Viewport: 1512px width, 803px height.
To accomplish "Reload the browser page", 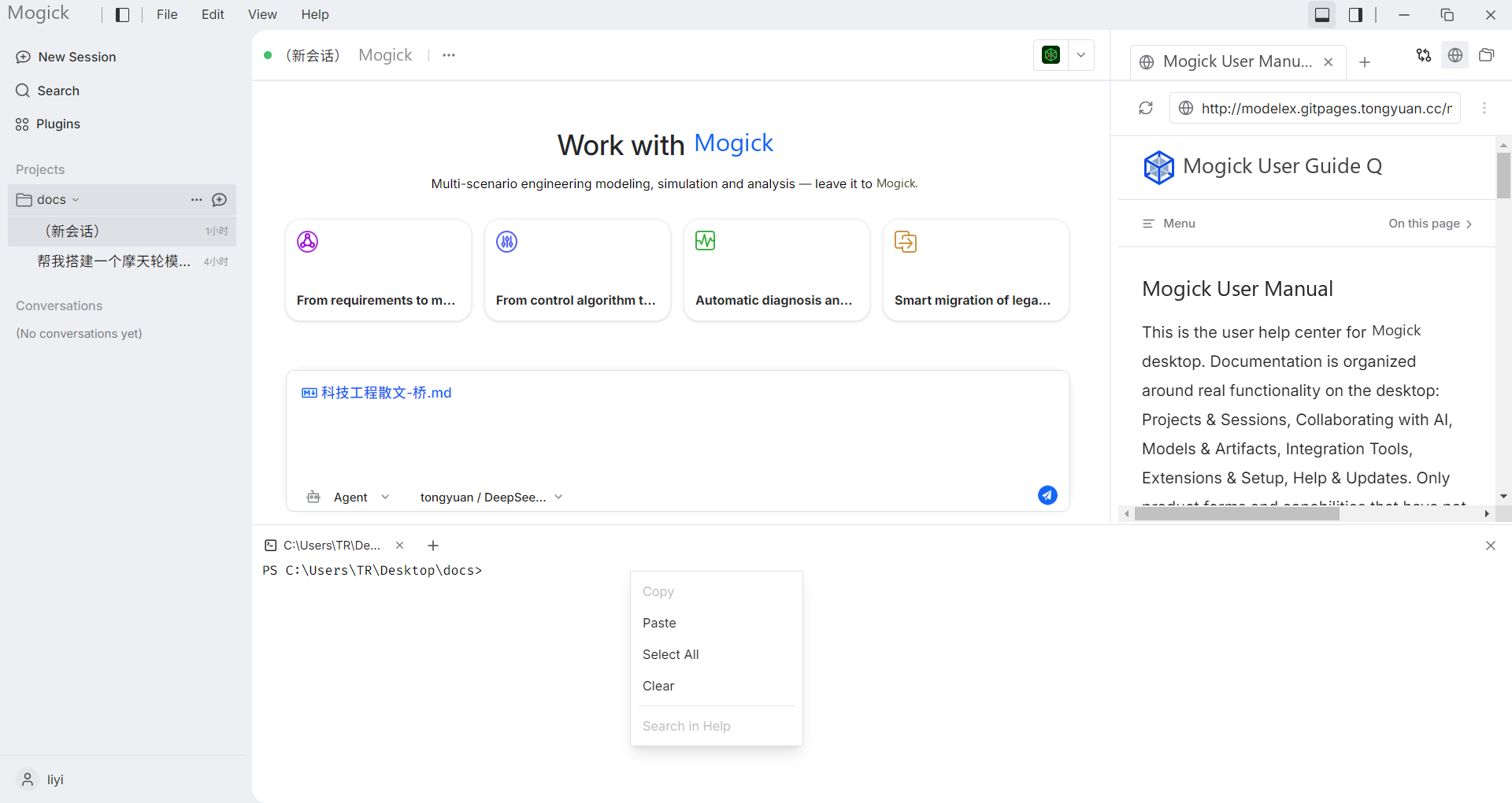I will [x=1146, y=108].
